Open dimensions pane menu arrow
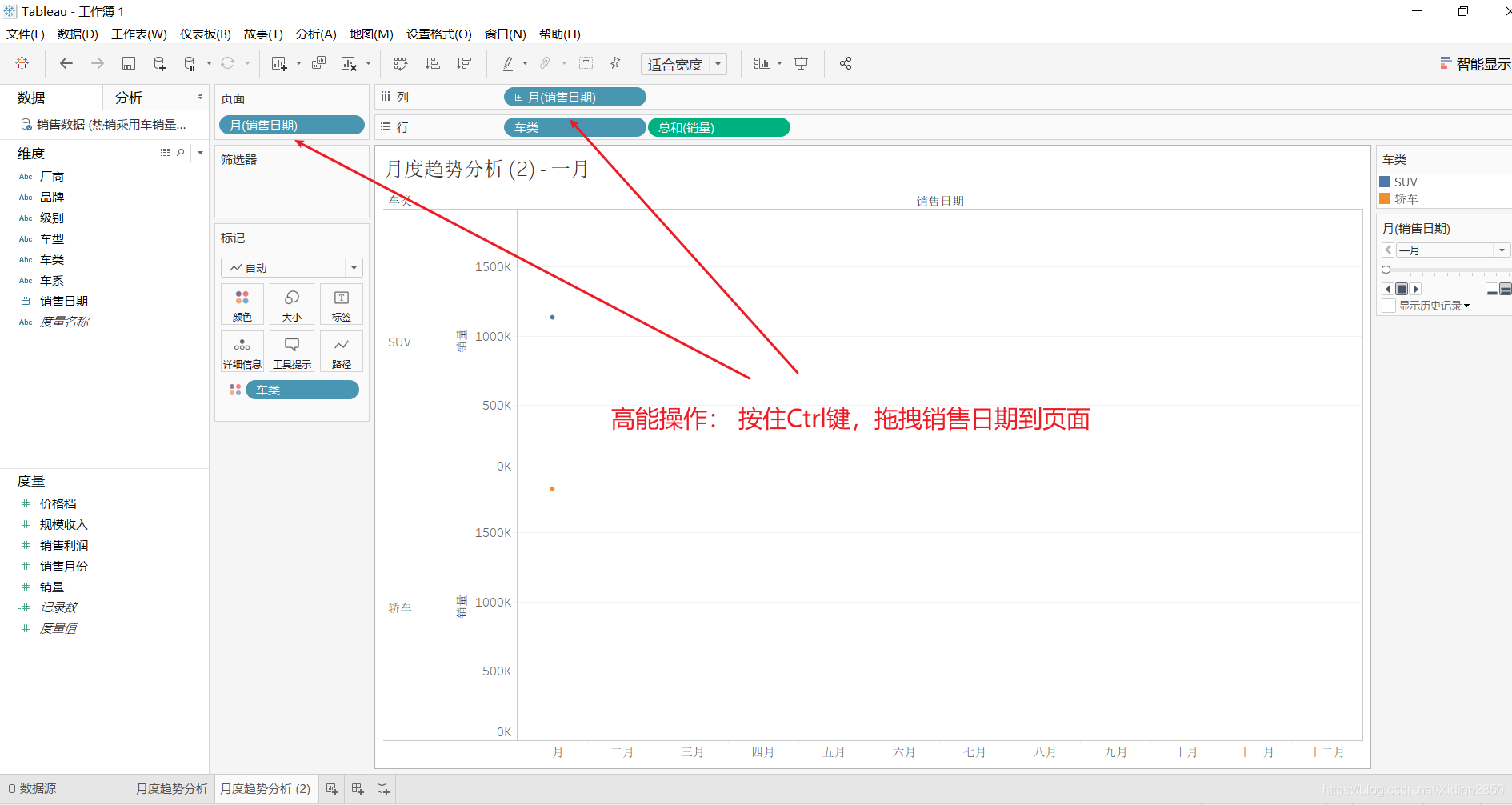1512x805 pixels. tap(200, 152)
